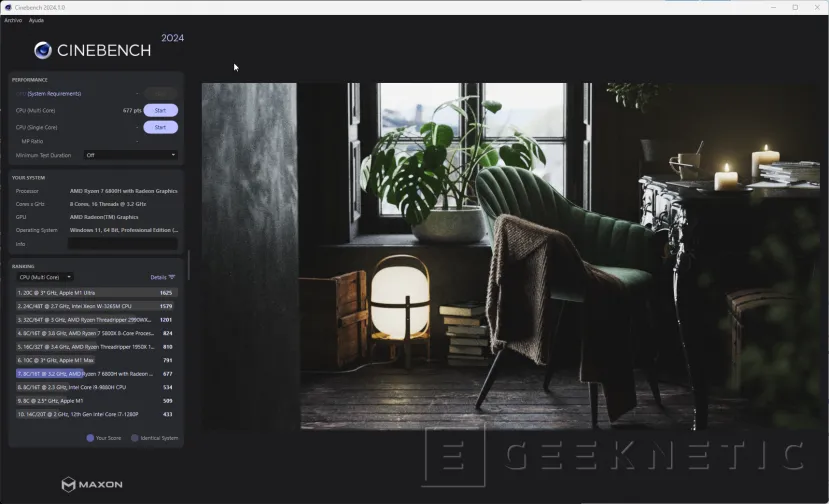This screenshot has height=504, width=829.
Task: Click the Your Score legend swatch
Action: (x=90, y=438)
